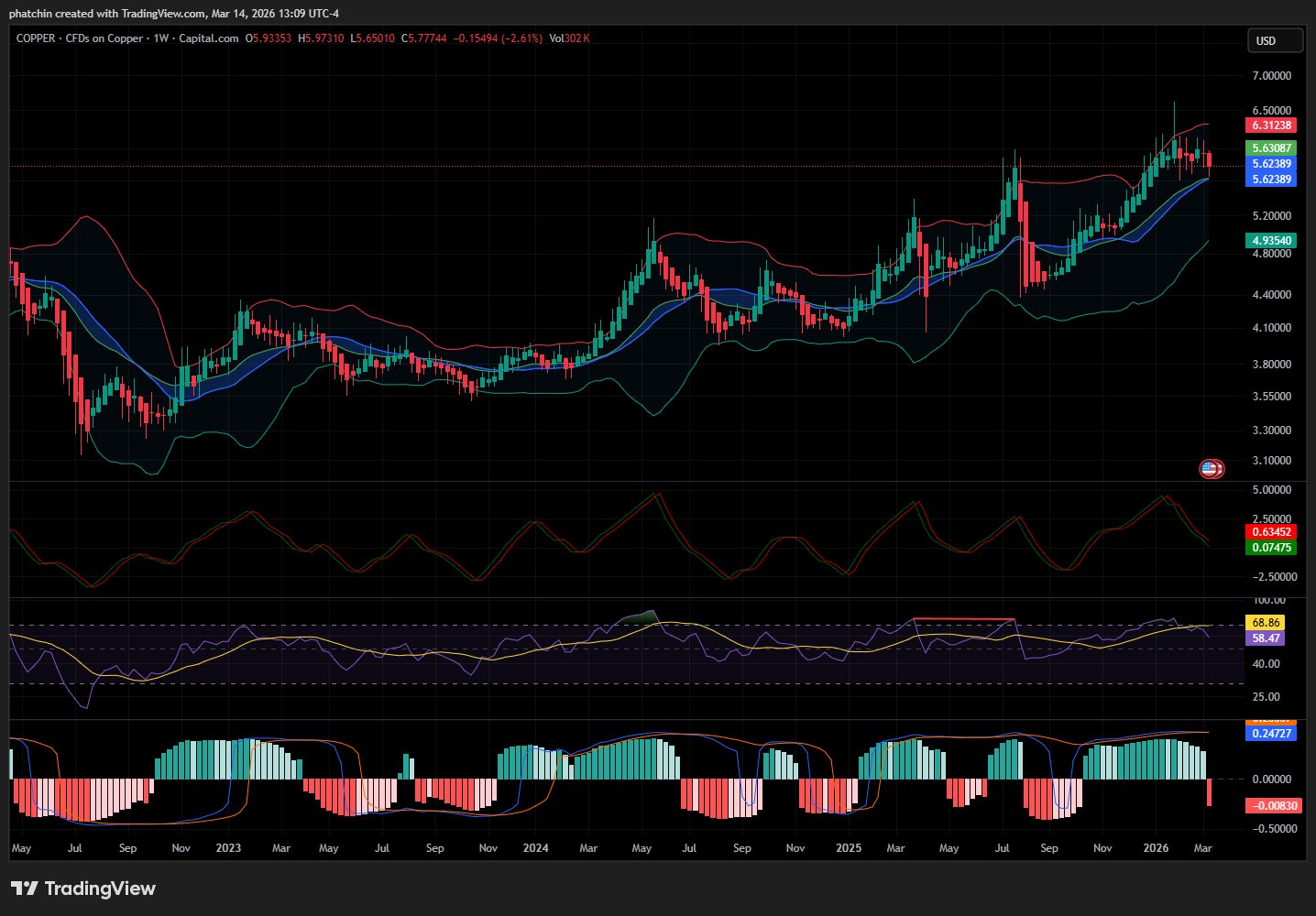Click the blue 0.24727 indicator label
The image size is (1316, 916).
(x=1271, y=734)
